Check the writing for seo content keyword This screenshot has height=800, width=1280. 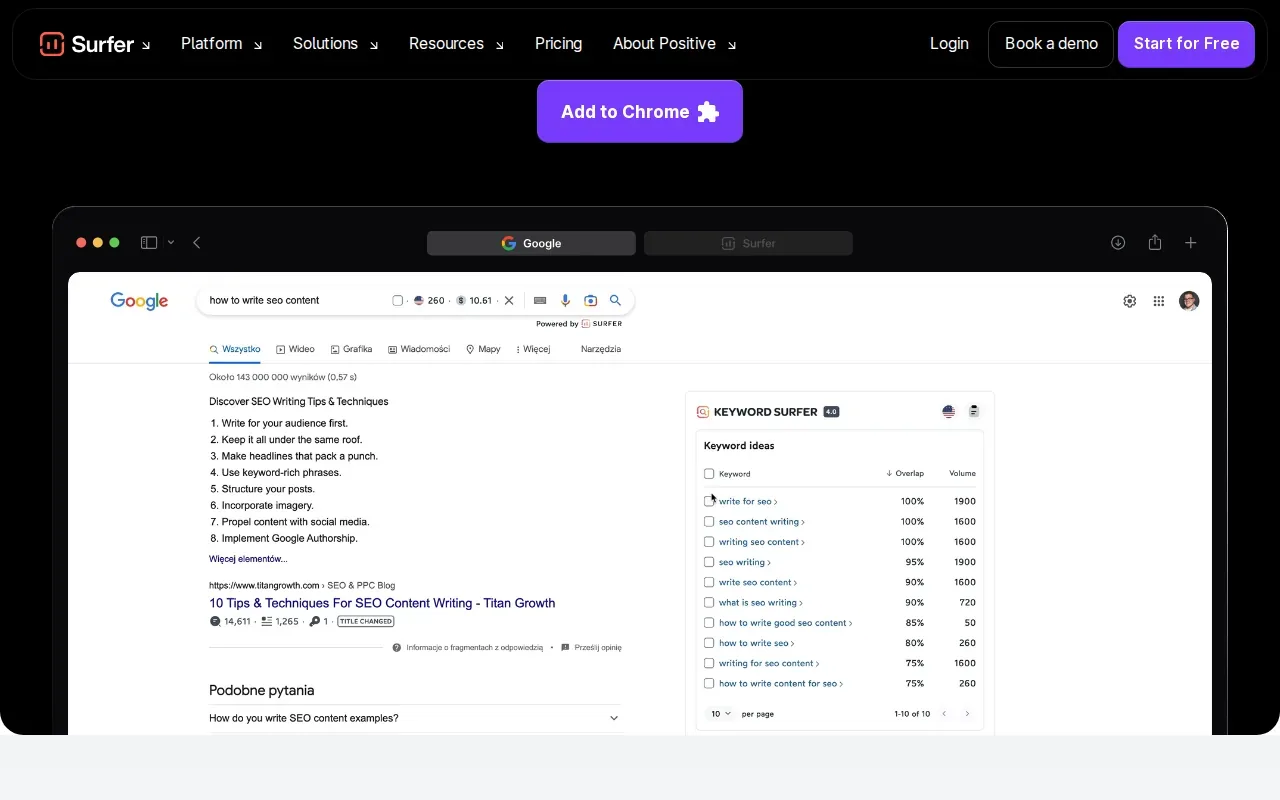[709, 663]
